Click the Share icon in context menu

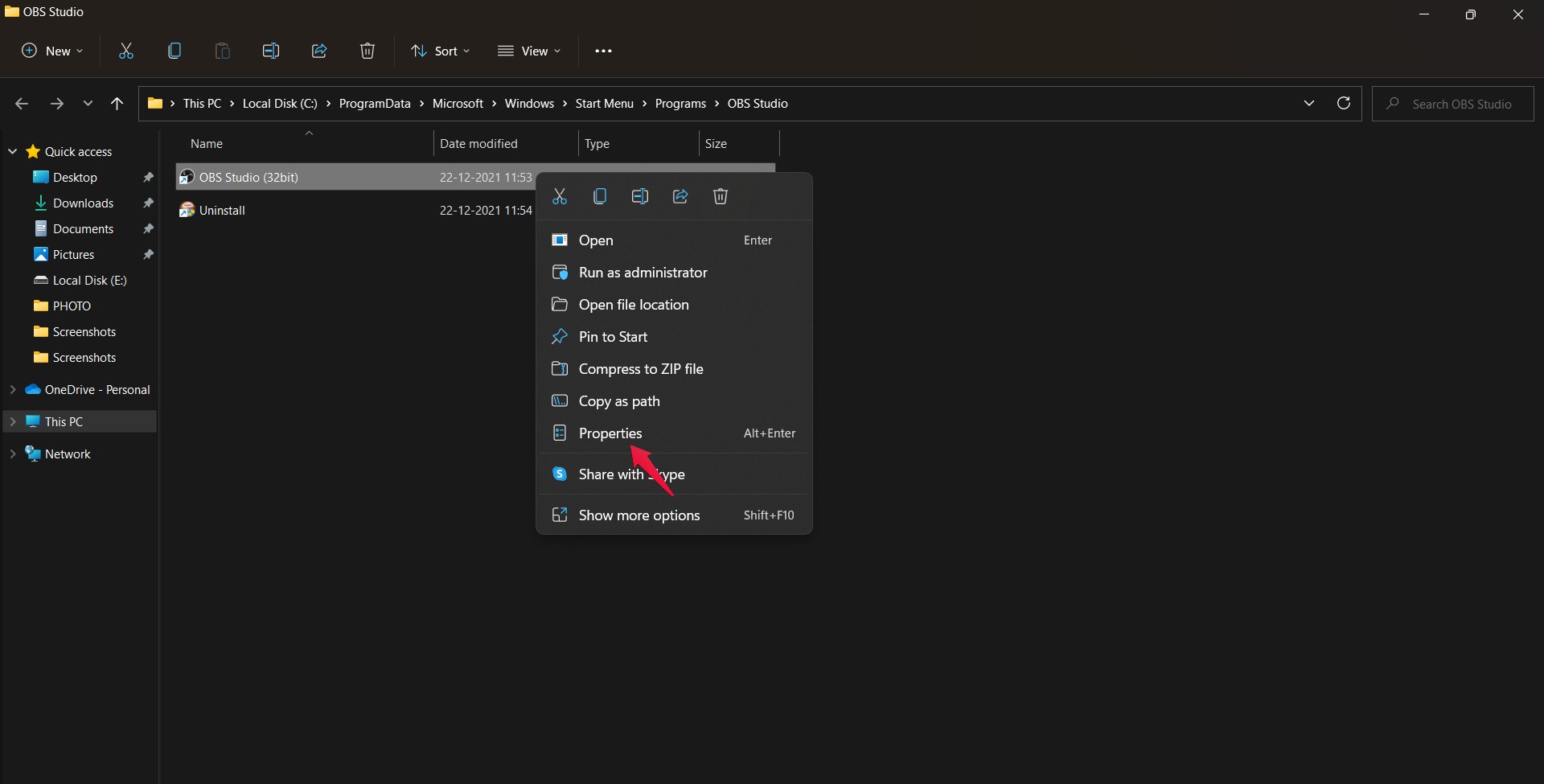pyautogui.click(x=680, y=196)
